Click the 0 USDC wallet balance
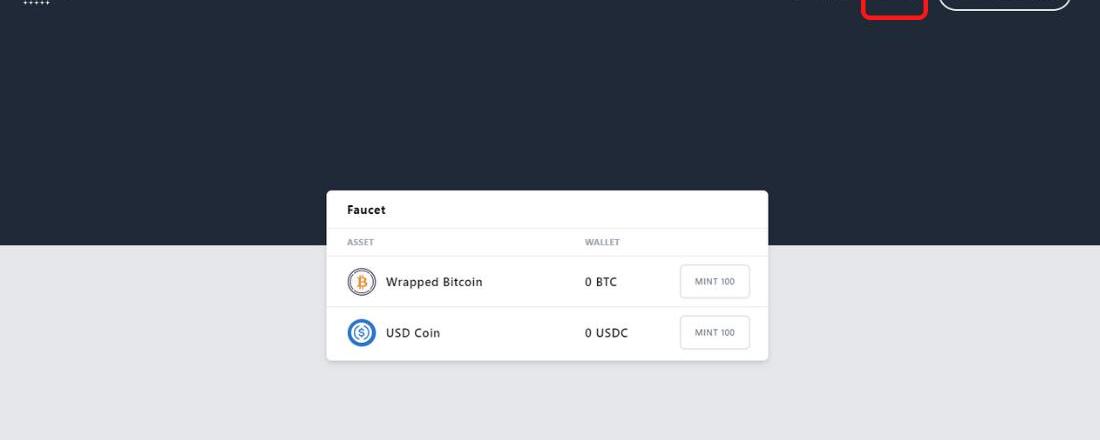 pyautogui.click(x=606, y=333)
